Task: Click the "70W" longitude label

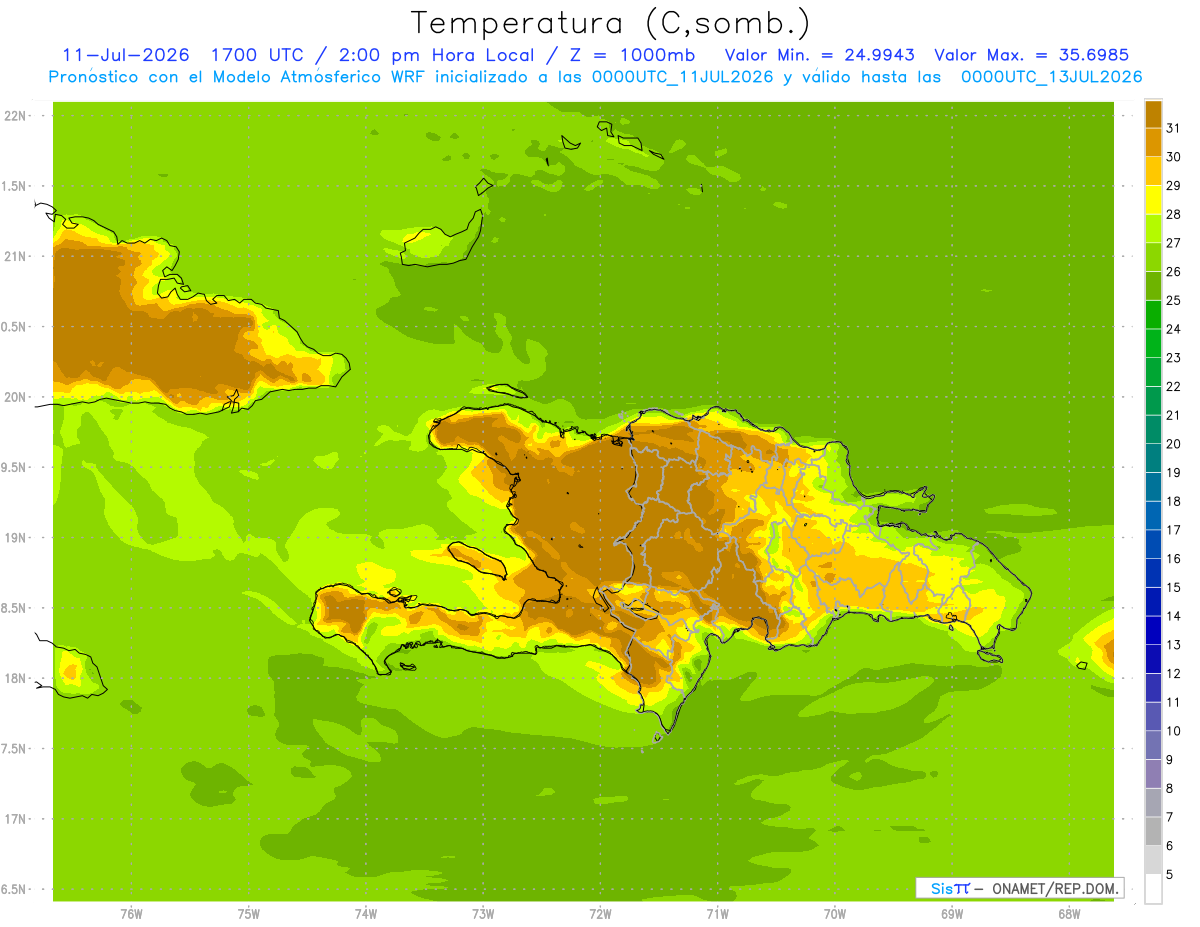Action: (x=834, y=914)
